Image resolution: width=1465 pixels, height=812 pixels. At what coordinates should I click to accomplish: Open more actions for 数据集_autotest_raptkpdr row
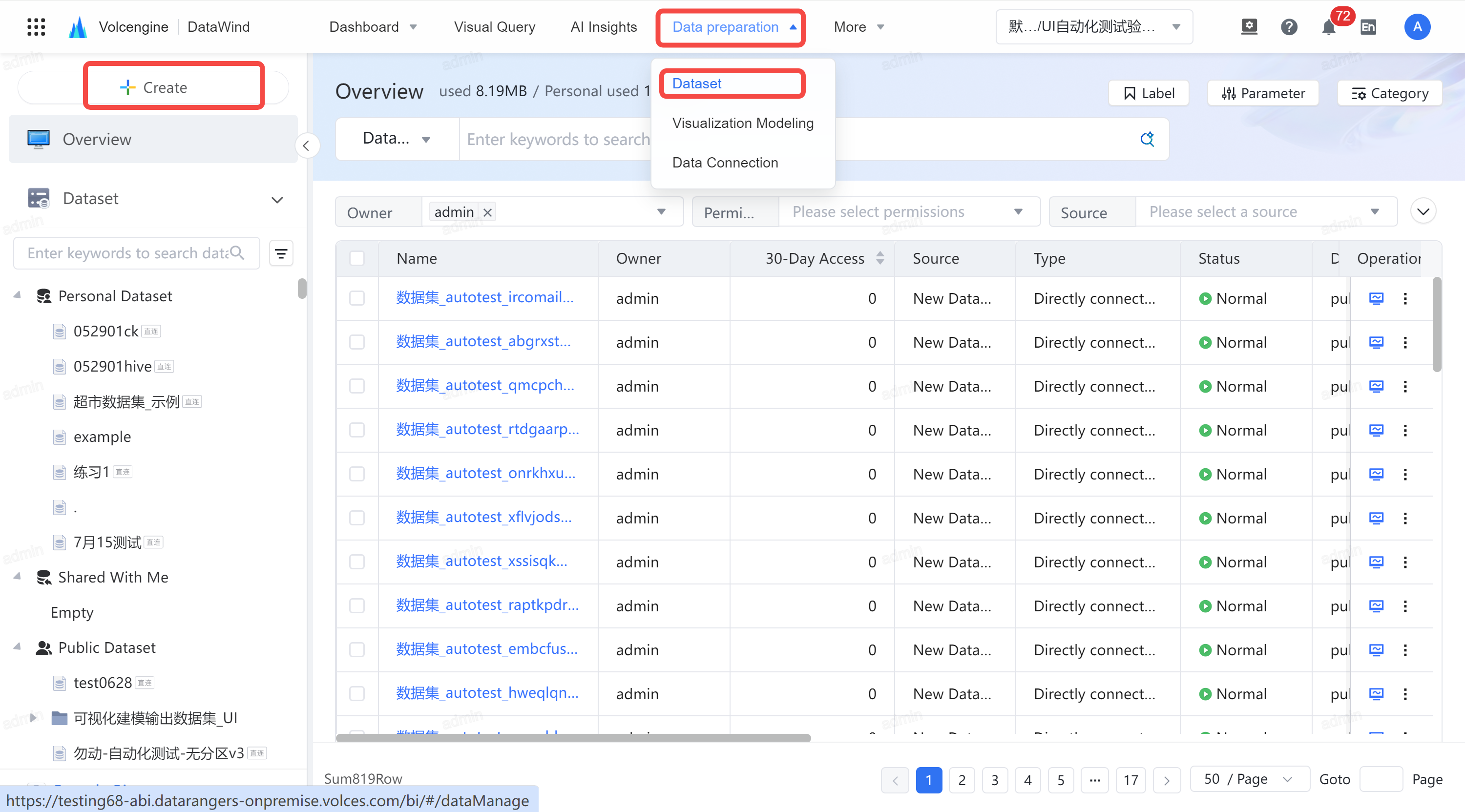pos(1405,606)
